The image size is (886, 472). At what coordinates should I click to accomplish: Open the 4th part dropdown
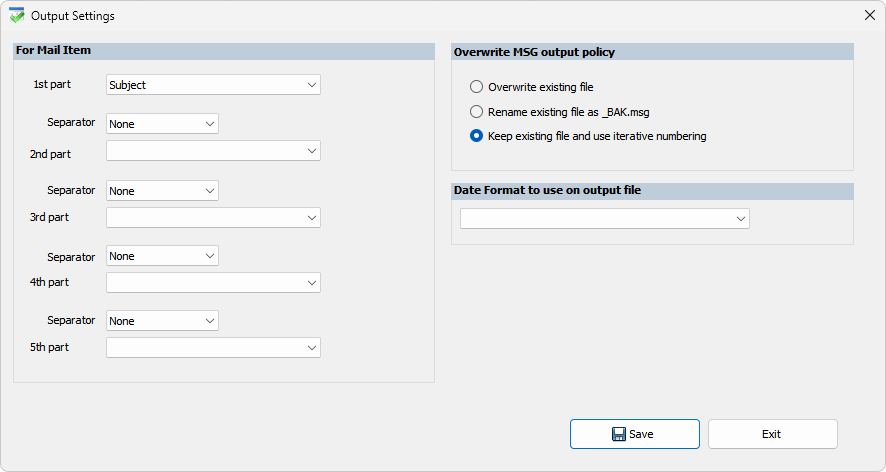(213, 283)
